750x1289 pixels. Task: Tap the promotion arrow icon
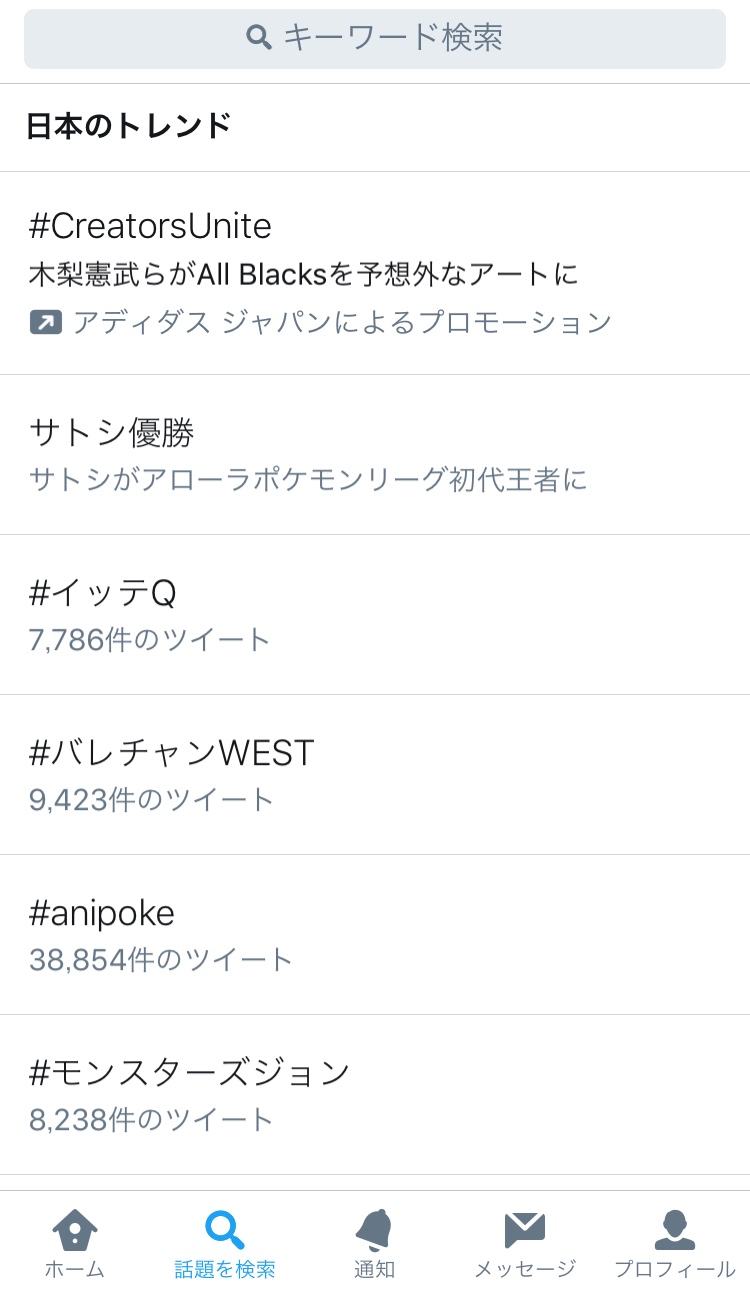click(46, 322)
